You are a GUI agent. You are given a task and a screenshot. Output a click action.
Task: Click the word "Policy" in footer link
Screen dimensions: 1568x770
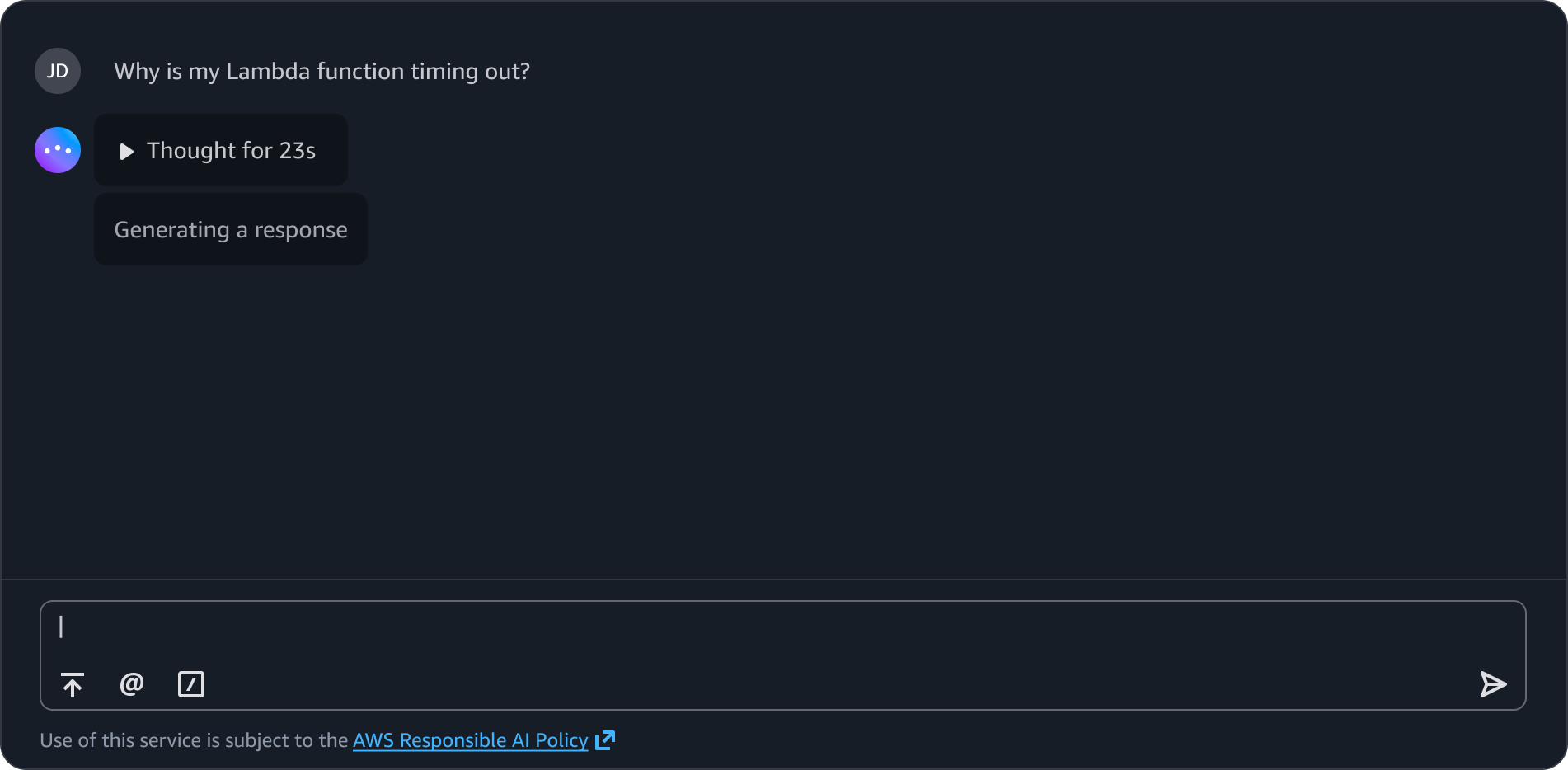coord(561,740)
